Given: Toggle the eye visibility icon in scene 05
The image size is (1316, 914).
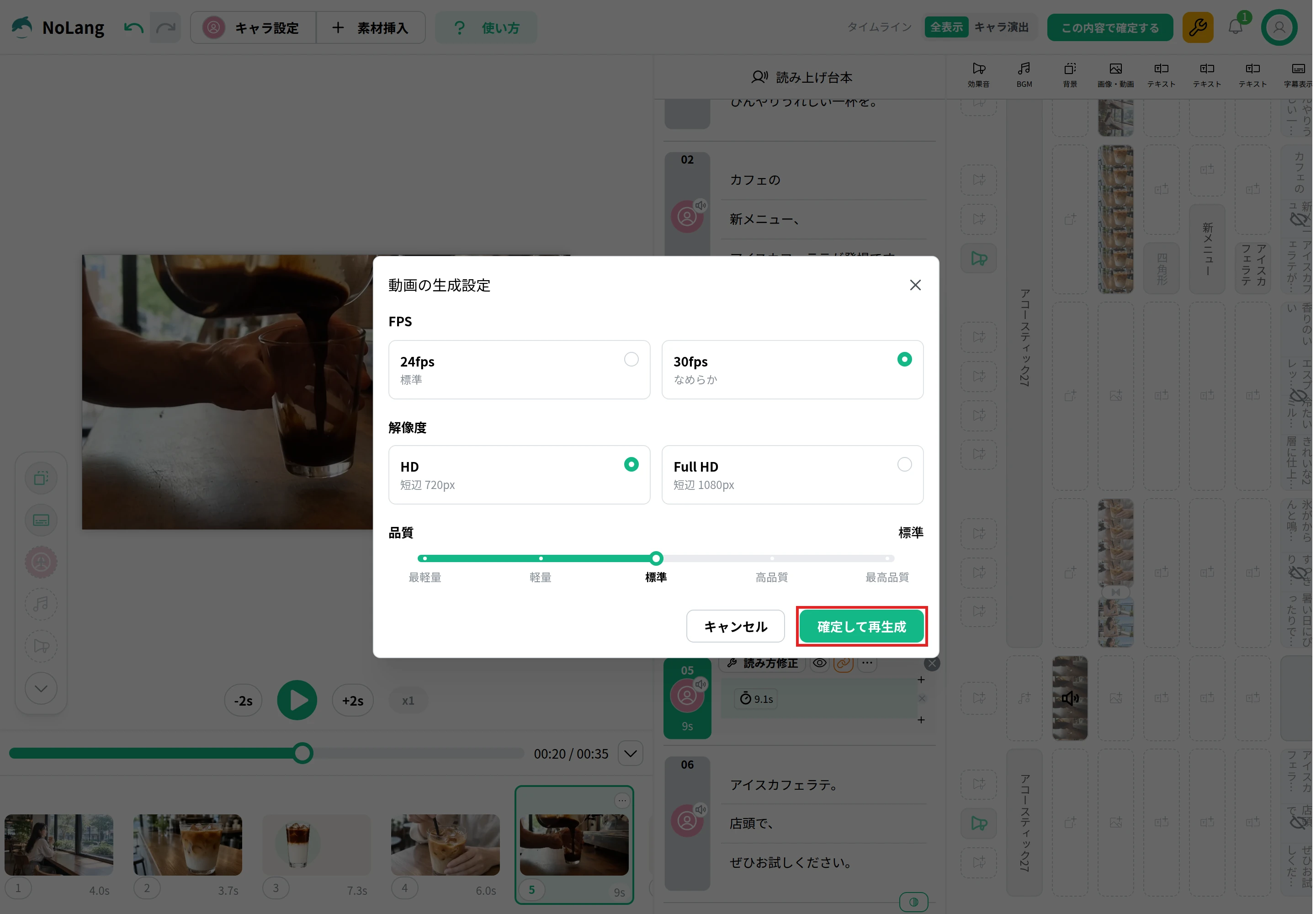Looking at the screenshot, I should tap(820, 663).
